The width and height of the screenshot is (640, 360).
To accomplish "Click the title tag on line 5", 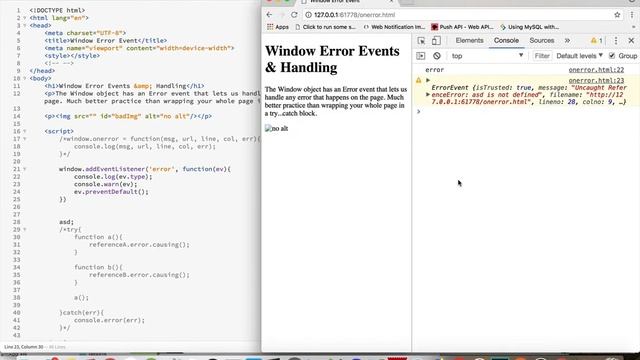I will [x=106, y=40].
